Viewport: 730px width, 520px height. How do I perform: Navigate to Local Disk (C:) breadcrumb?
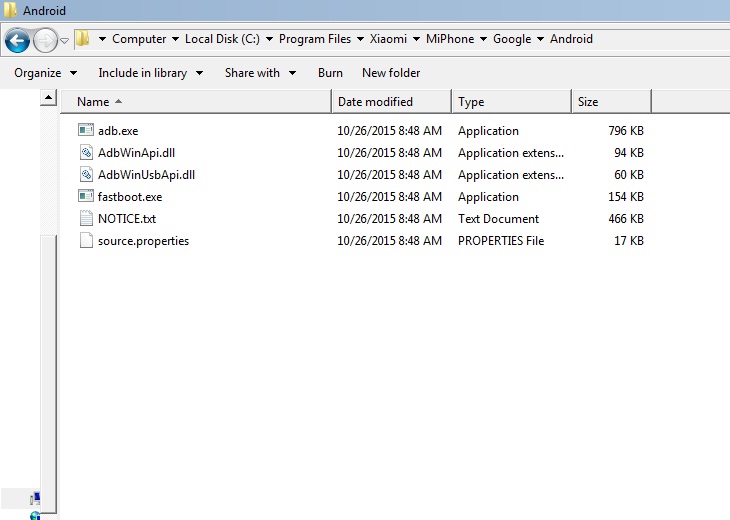222,39
